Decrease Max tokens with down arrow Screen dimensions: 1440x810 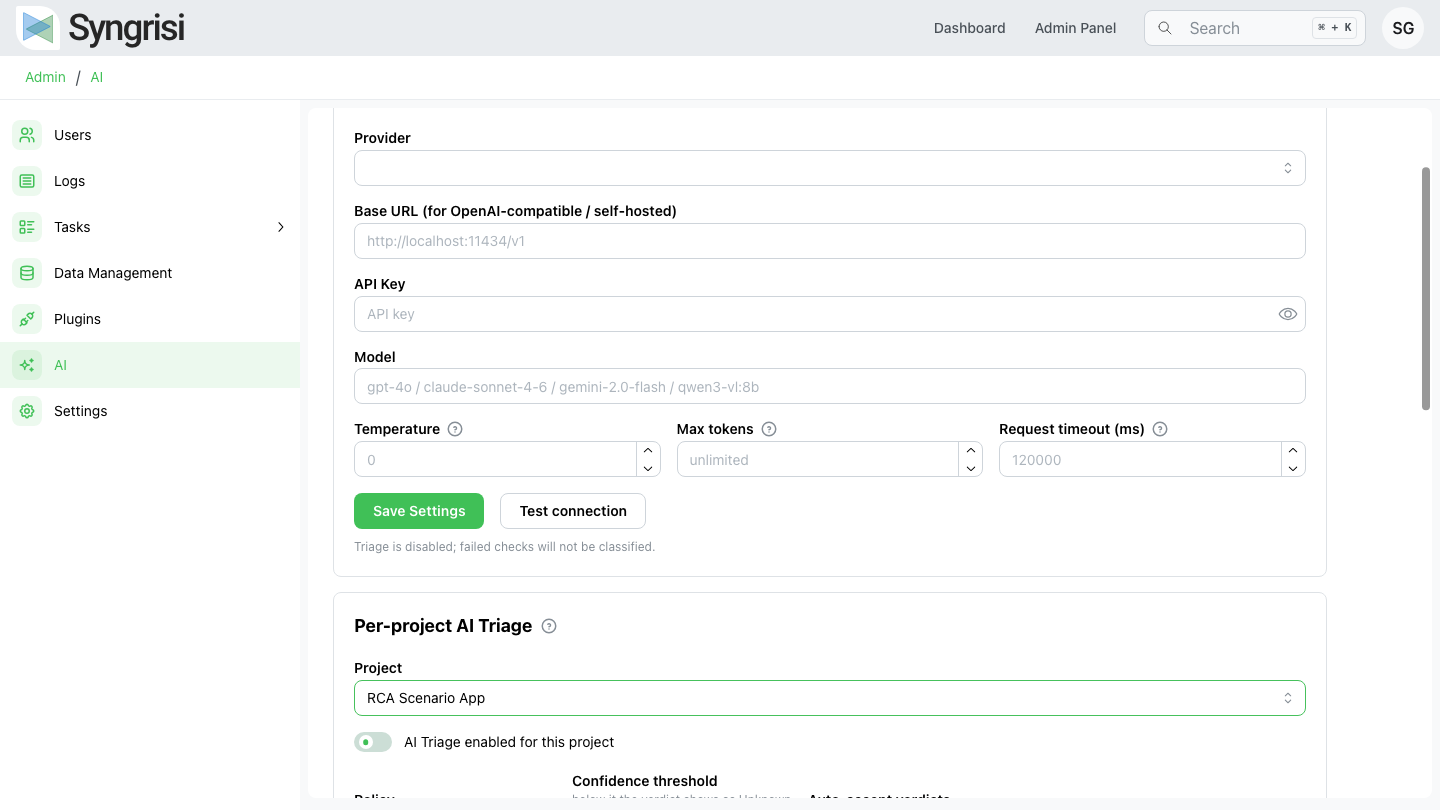pyautogui.click(x=970, y=468)
